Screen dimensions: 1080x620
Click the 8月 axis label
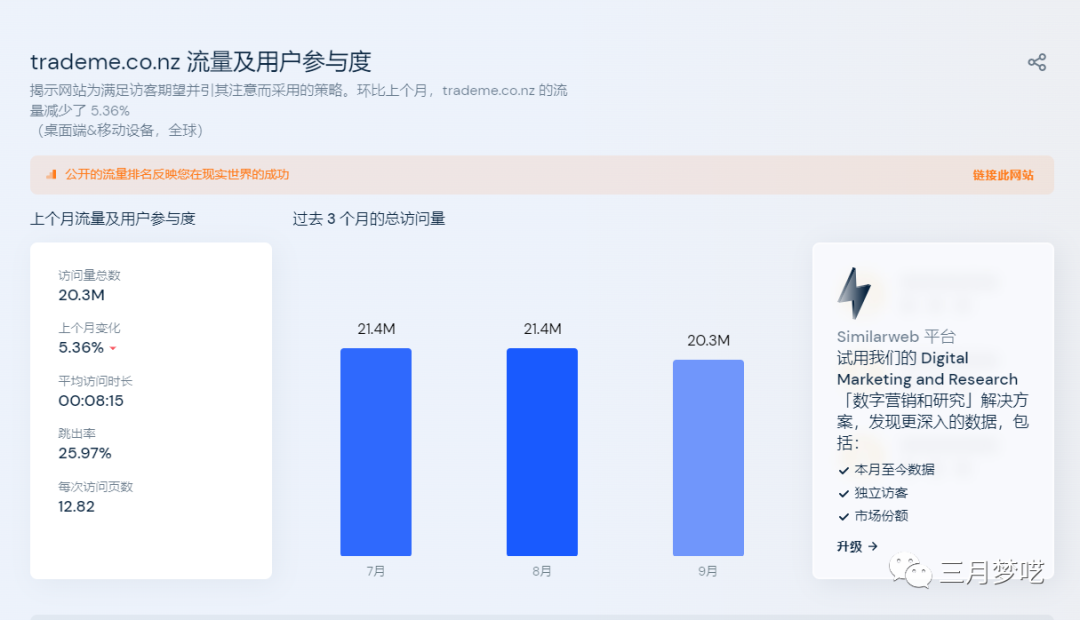click(541, 571)
